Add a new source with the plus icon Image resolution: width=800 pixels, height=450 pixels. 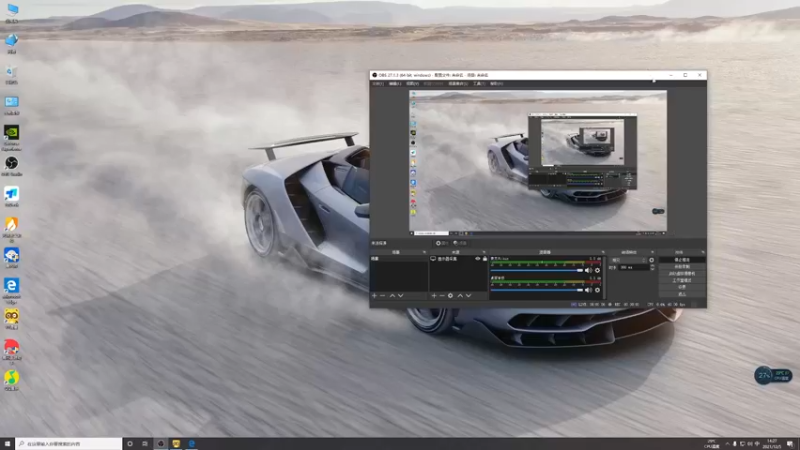[x=434, y=296]
